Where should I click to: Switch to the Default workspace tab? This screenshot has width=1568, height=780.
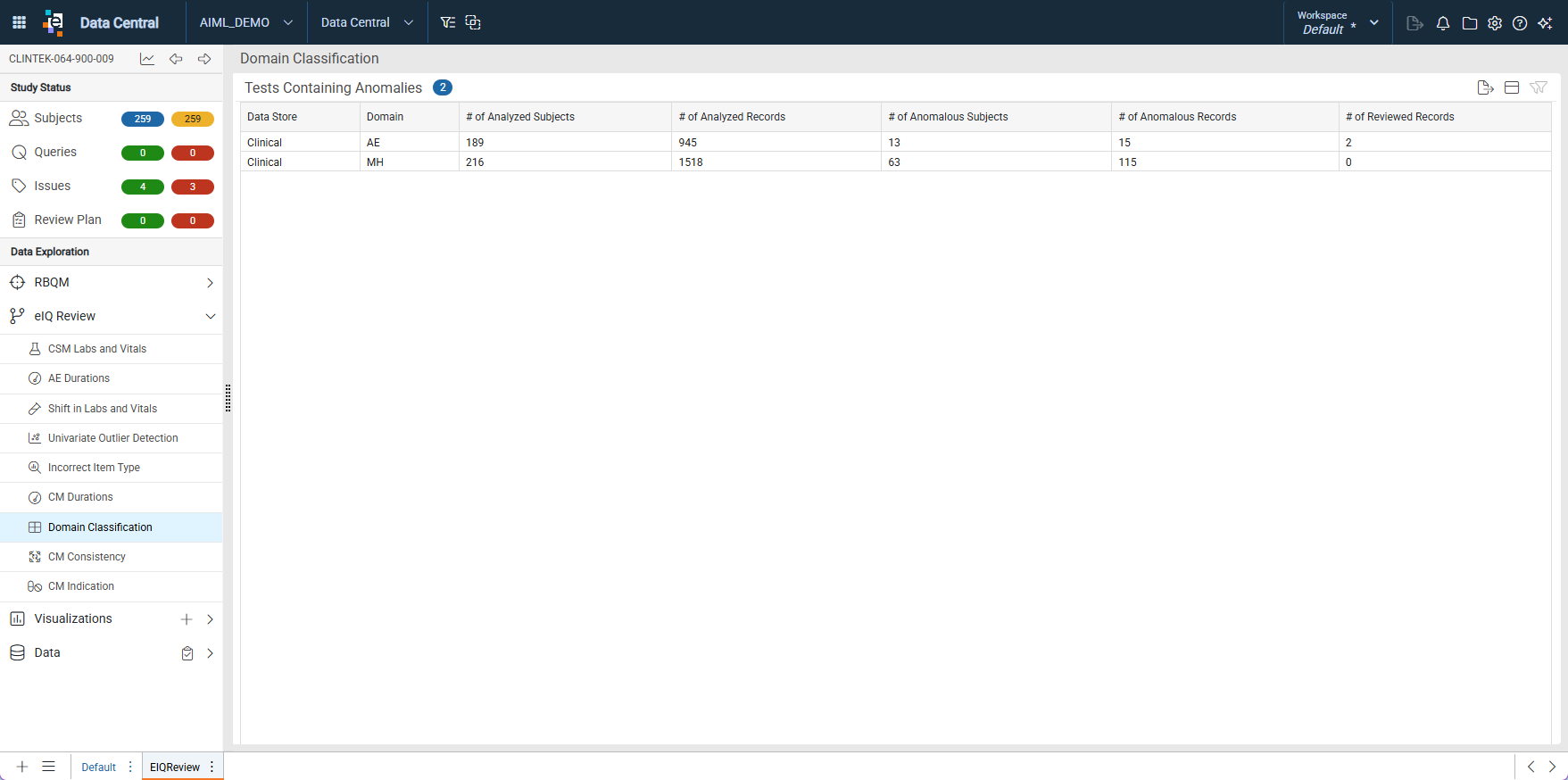tap(99, 767)
